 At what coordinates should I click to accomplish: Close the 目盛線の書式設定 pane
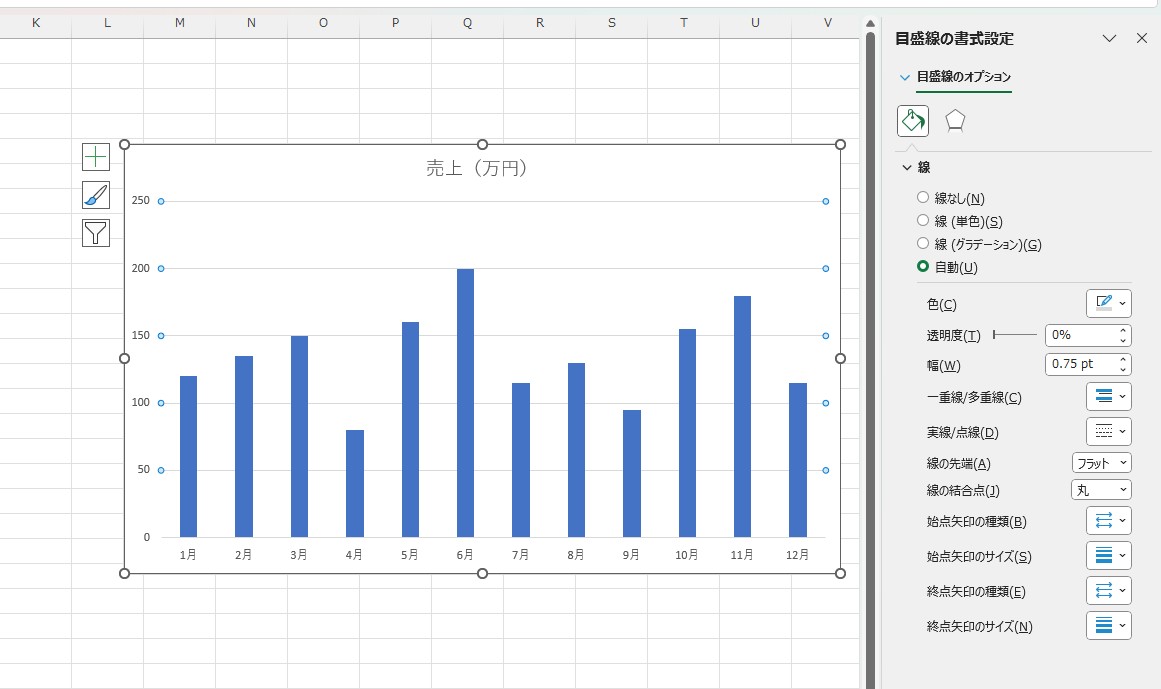click(x=1142, y=38)
